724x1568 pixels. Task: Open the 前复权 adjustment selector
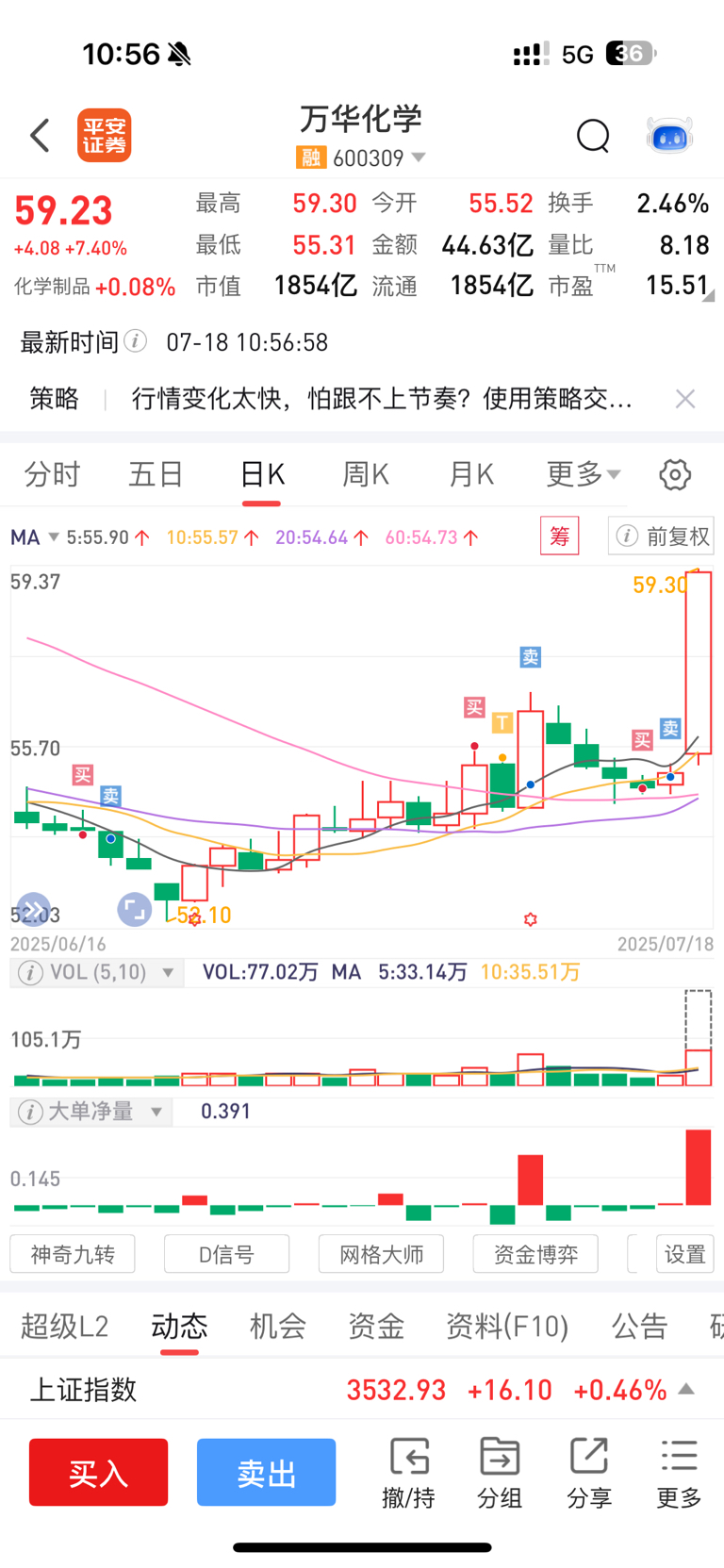coord(662,536)
